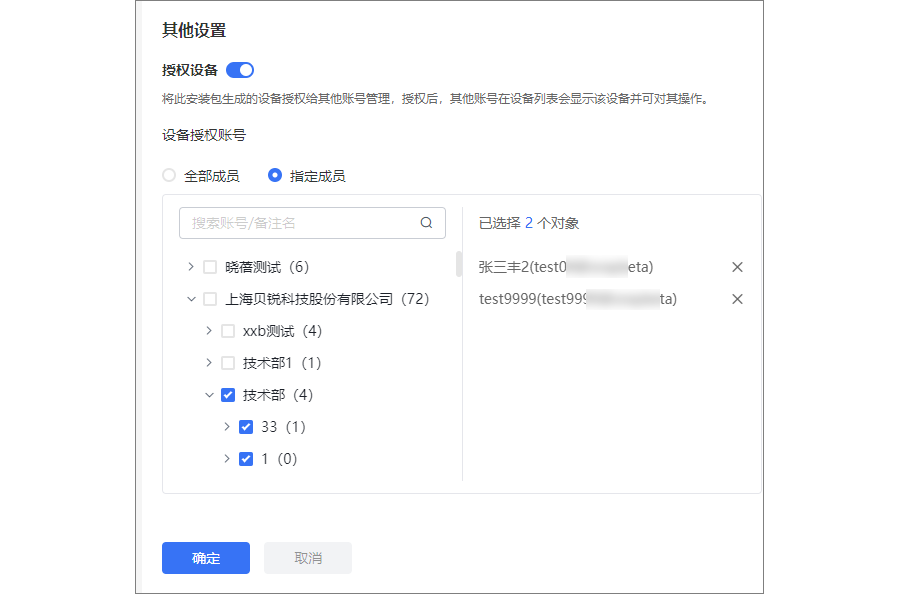Uncheck the 技术部 (4) checkbox
The width and height of the screenshot is (900, 594).
pyautogui.click(x=228, y=395)
